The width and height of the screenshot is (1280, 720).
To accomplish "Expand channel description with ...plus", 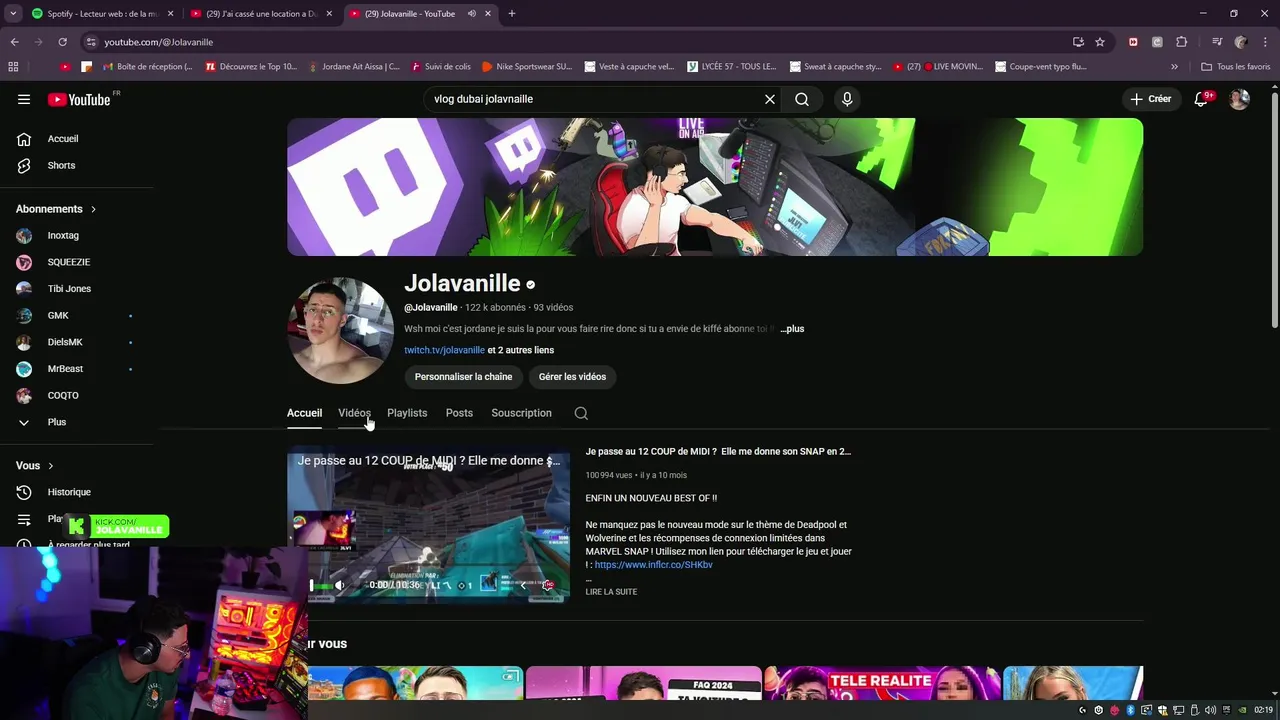I will (792, 329).
